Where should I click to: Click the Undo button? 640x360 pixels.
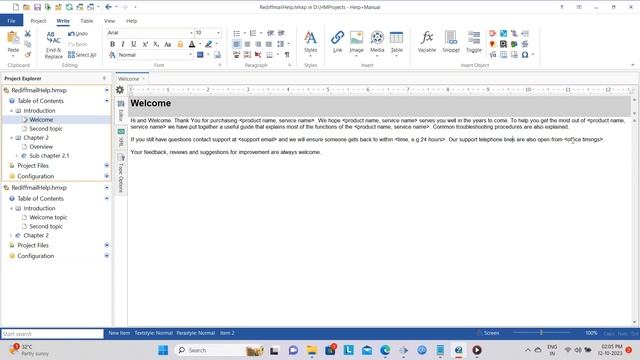[78, 34]
